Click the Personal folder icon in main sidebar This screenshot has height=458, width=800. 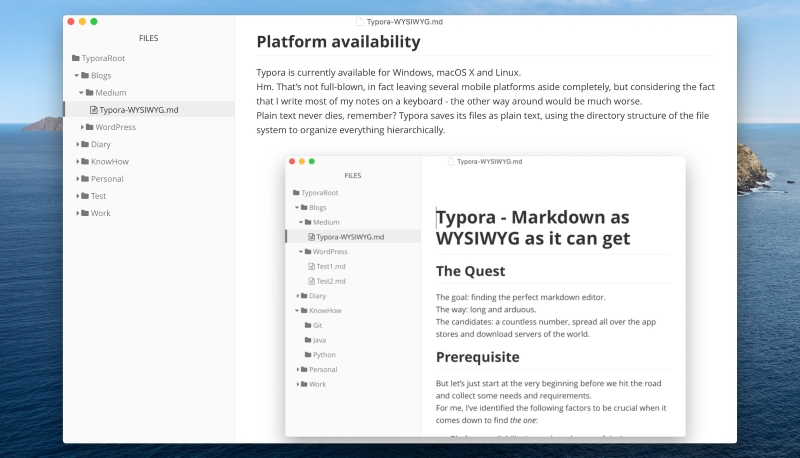click(85, 179)
